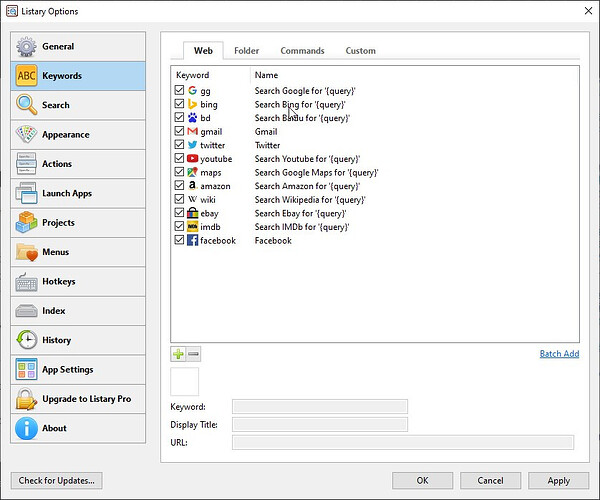Uncheck the gg keyword checkbox
The image size is (600, 500).
tap(179, 90)
